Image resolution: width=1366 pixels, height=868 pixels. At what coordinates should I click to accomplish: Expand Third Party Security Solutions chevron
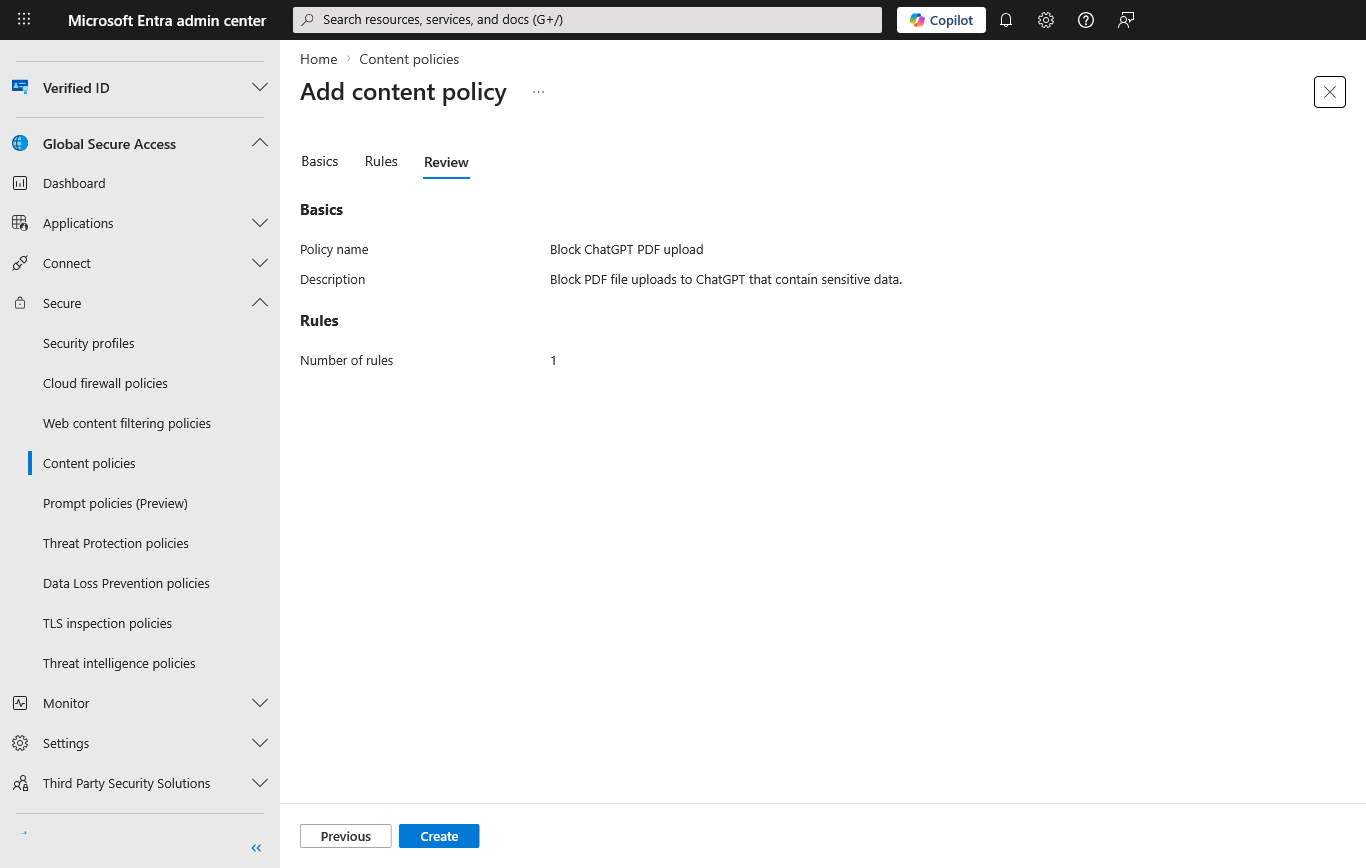pos(260,783)
